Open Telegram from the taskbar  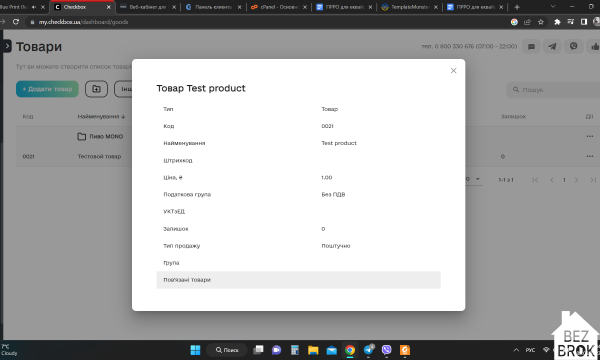368,350
